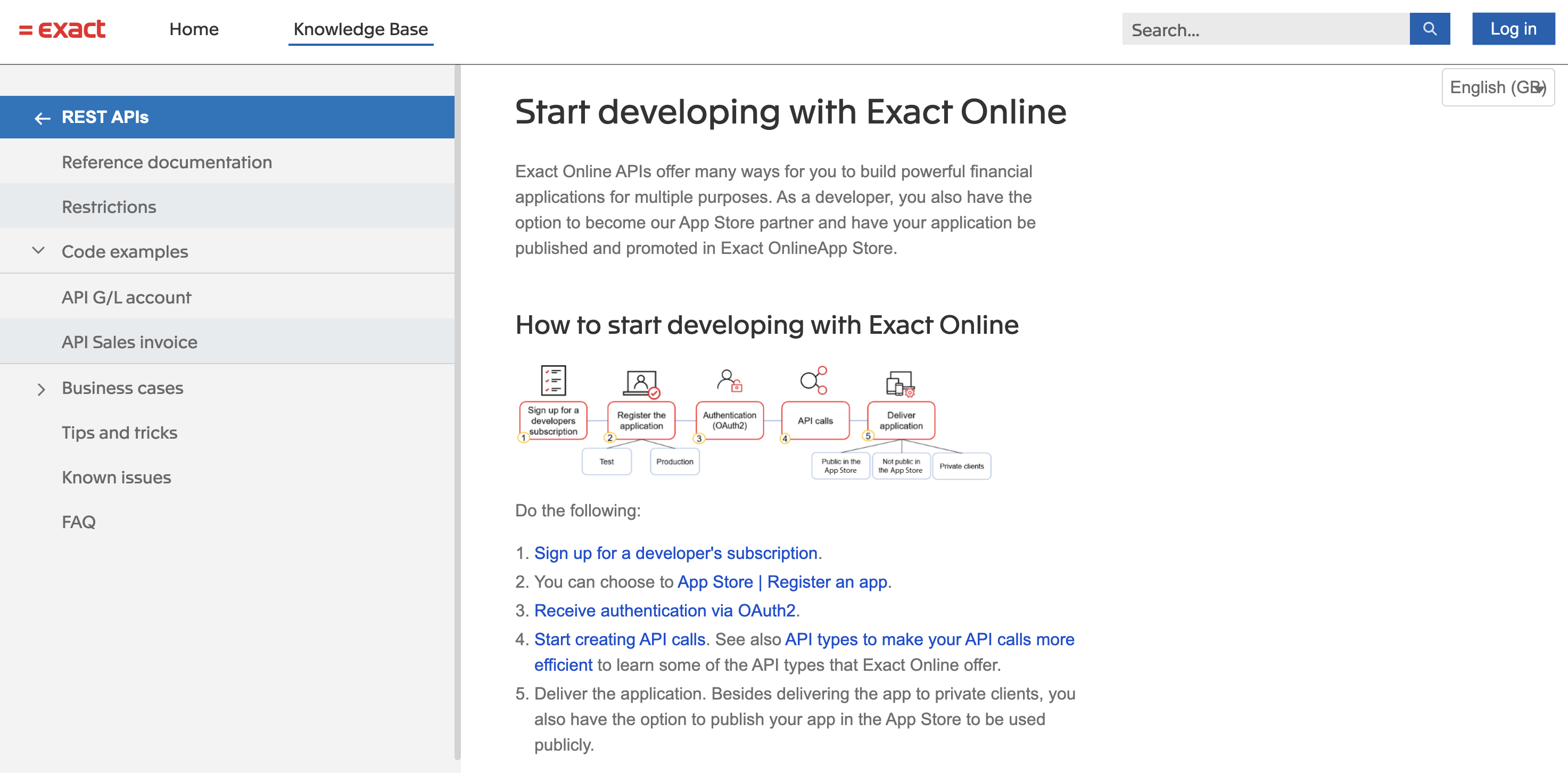Expand the Business cases chevron
Viewport: 1568px width, 773px height.
(x=41, y=389)
